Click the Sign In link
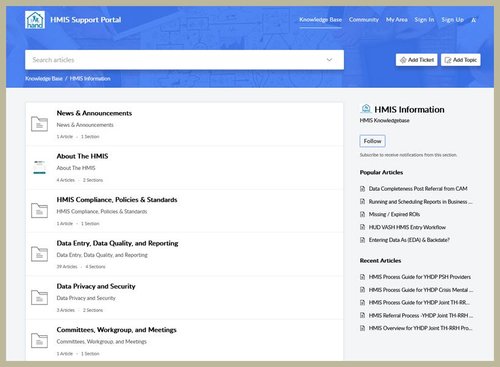This screenshot has width=500, height=367. [424, 20]
